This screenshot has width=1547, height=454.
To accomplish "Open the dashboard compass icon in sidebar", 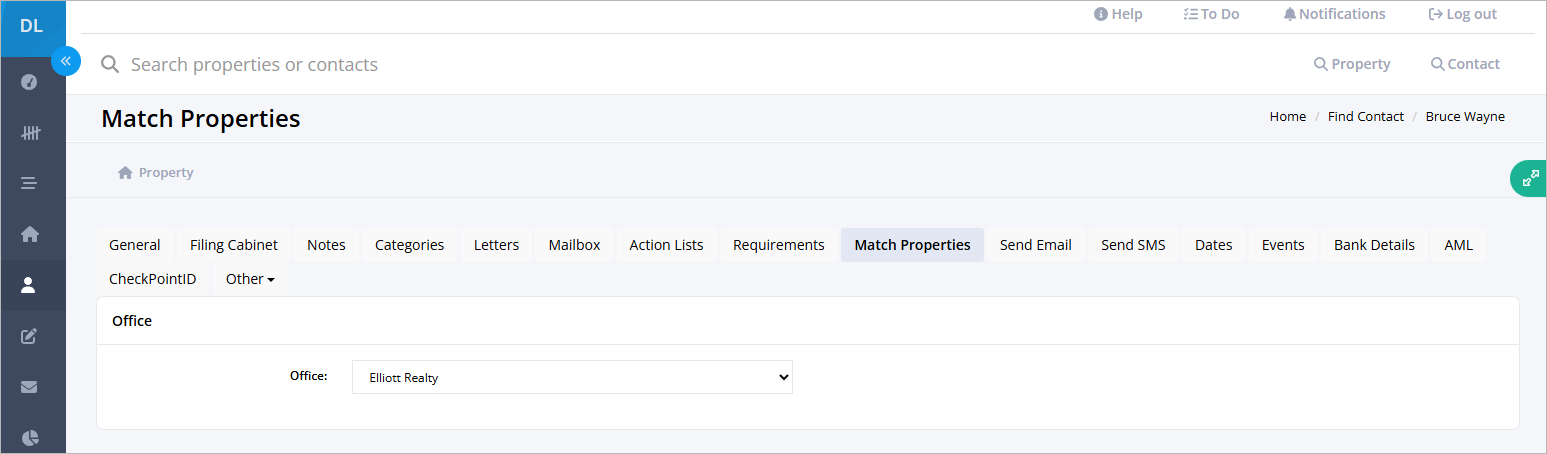I will [30, 82].
